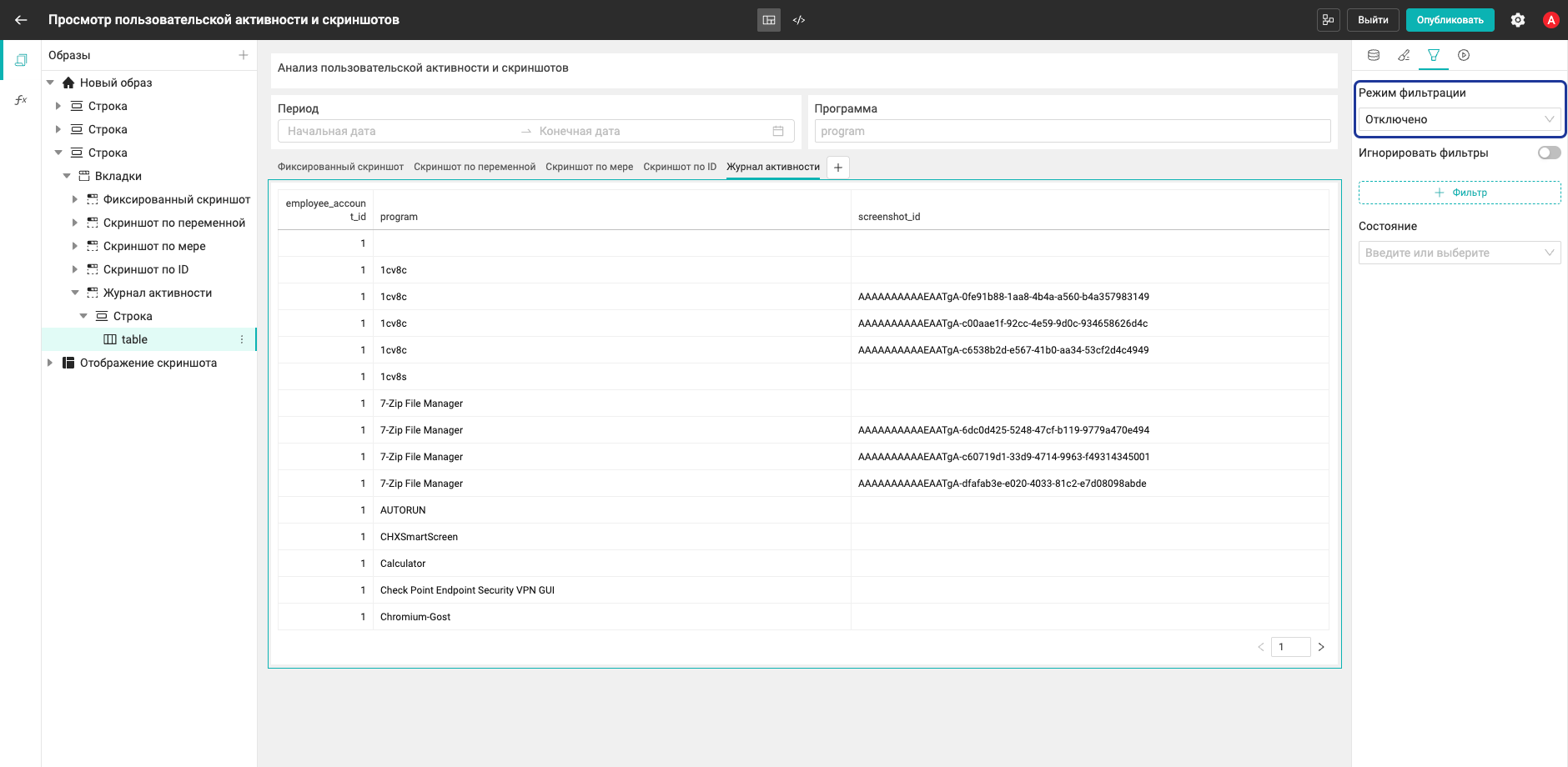
Task: Toggle the Игнорировать фильтры switch
Action: (x=1549, y=153)
